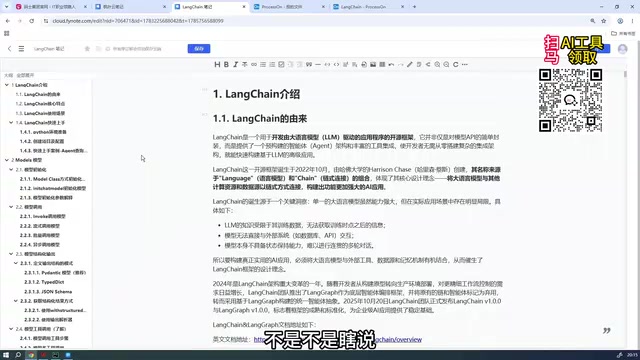The height and width of the screenshot is (360, 640).
Task: Click the note title 'LangChain 笔记' field
Action: [49, 49]
